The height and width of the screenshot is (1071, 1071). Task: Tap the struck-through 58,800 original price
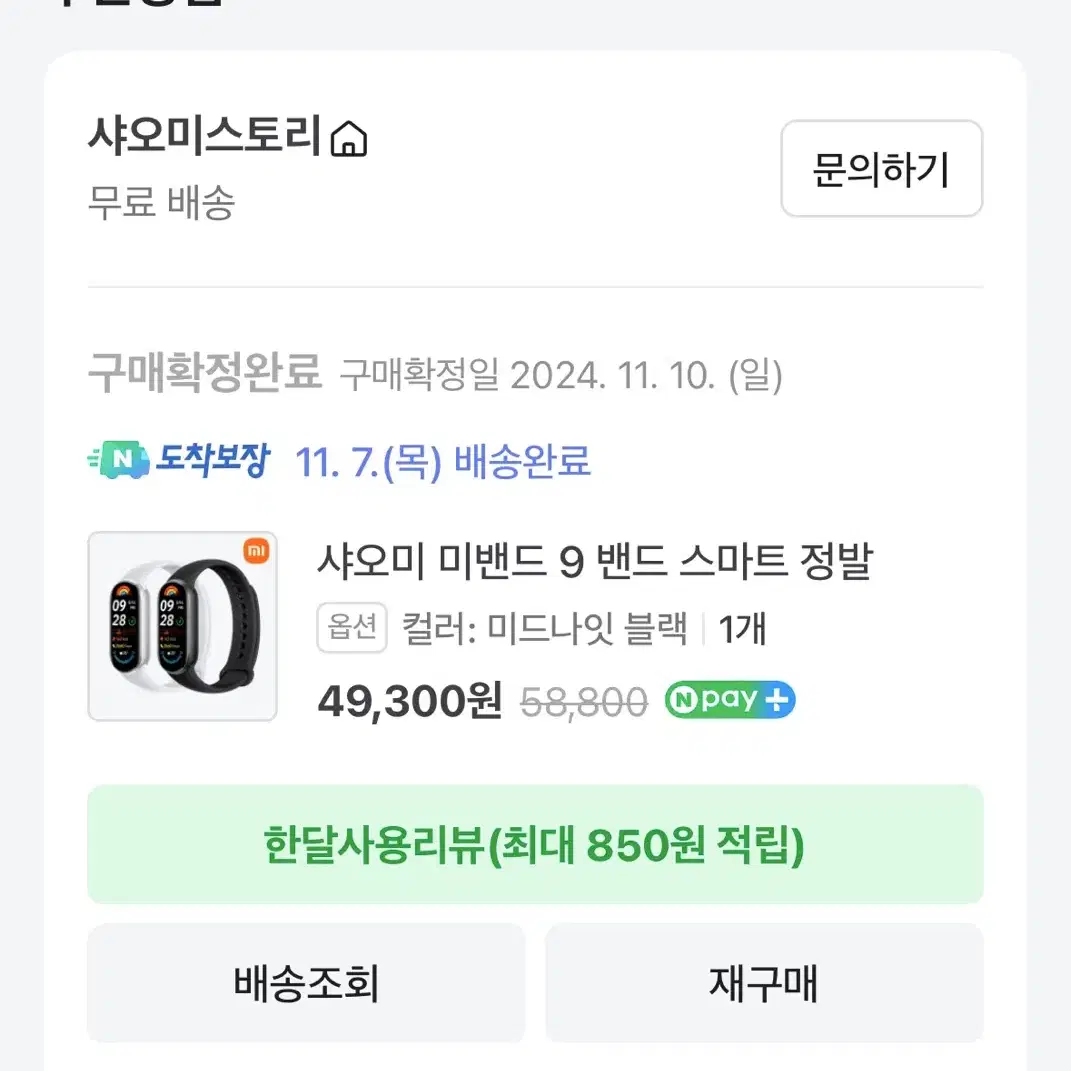click(584, 702)
